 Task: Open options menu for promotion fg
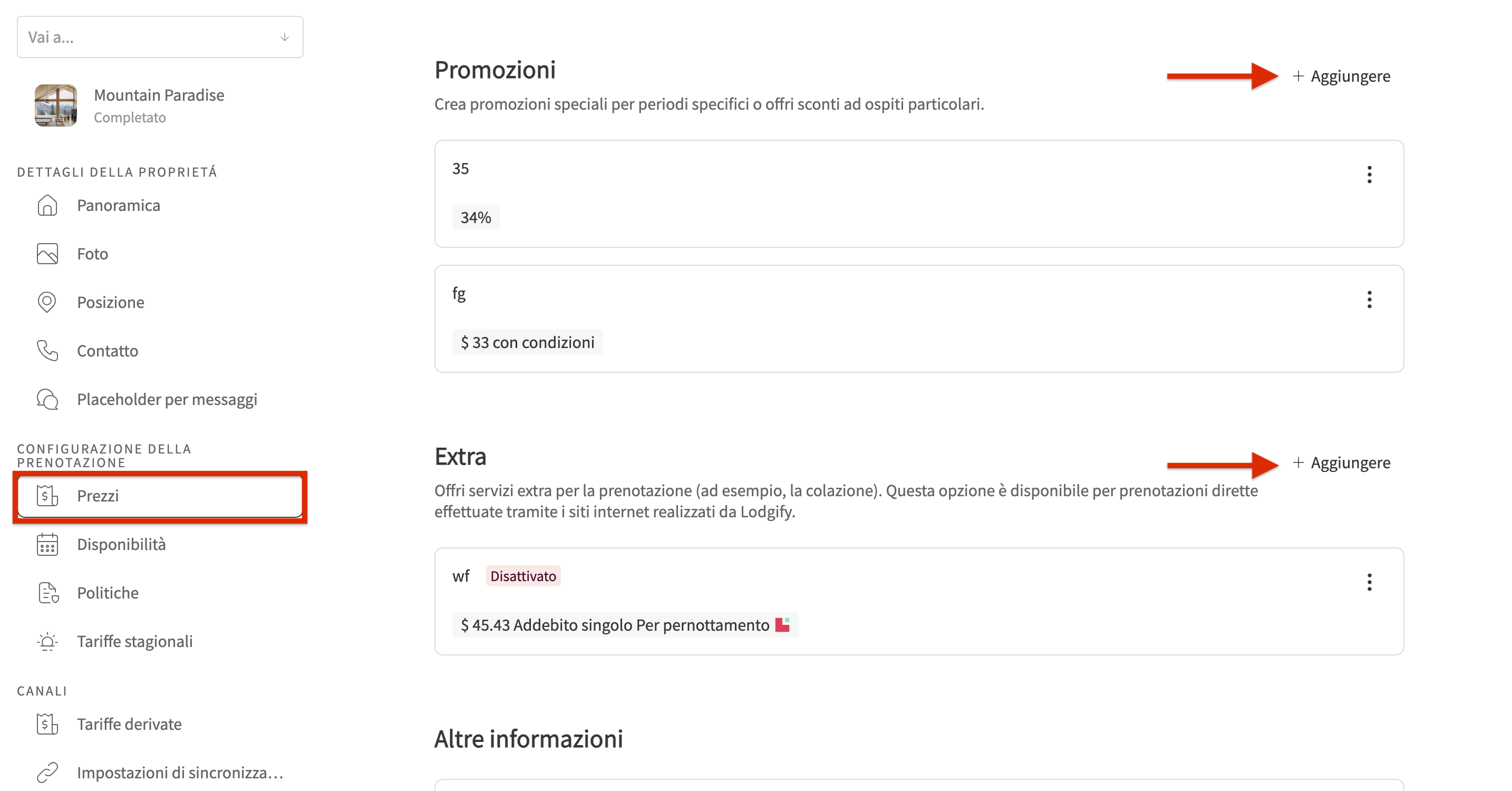[1369, 300]
